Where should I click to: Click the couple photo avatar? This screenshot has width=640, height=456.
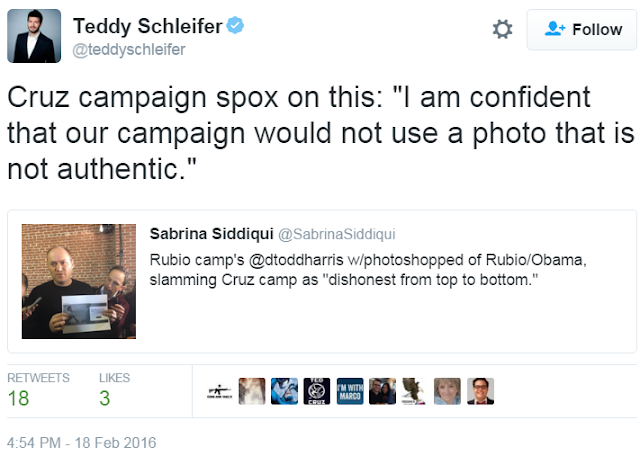[382, 391]
